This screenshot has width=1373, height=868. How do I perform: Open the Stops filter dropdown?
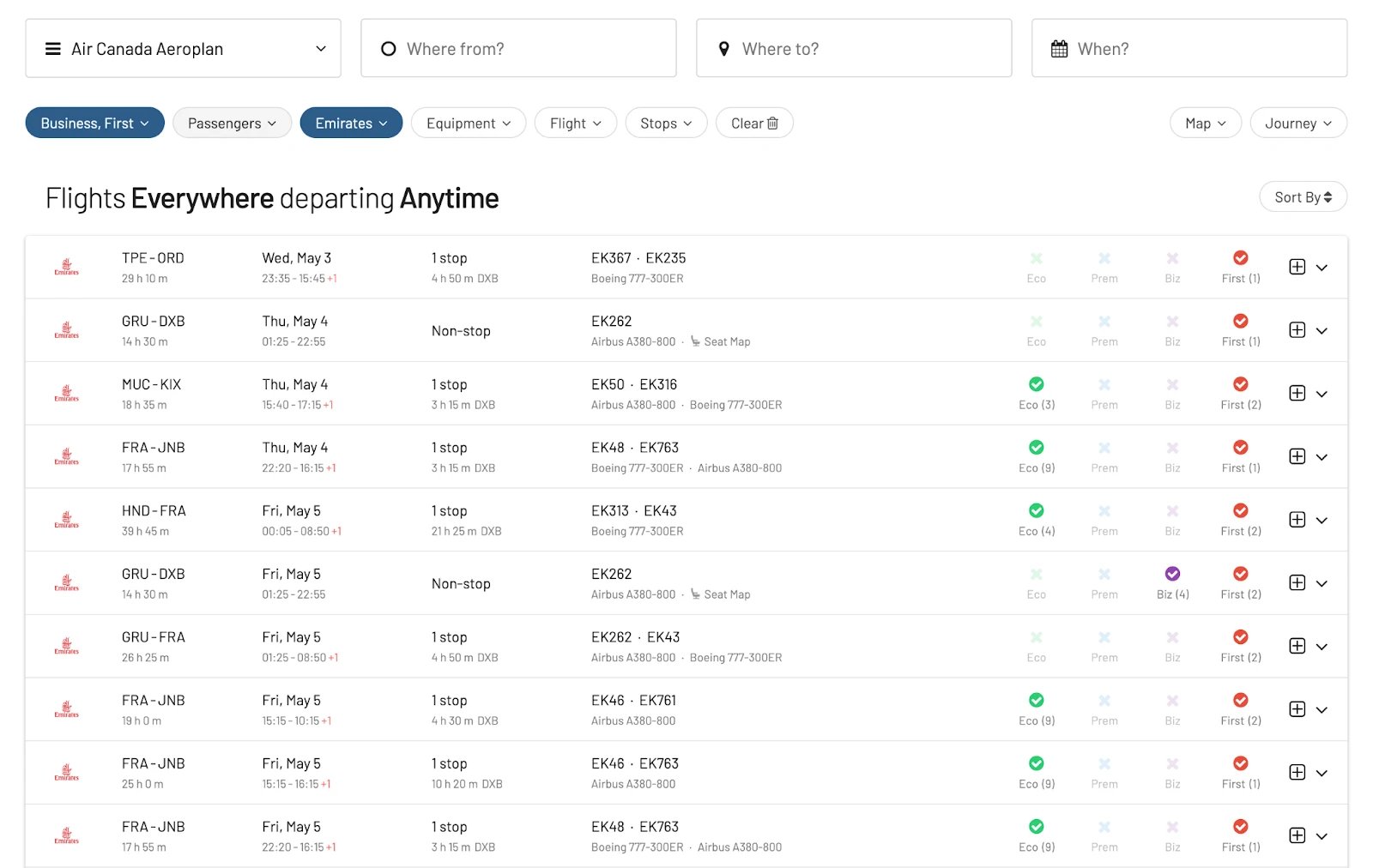pyautogui.click(x=666, y=123)
